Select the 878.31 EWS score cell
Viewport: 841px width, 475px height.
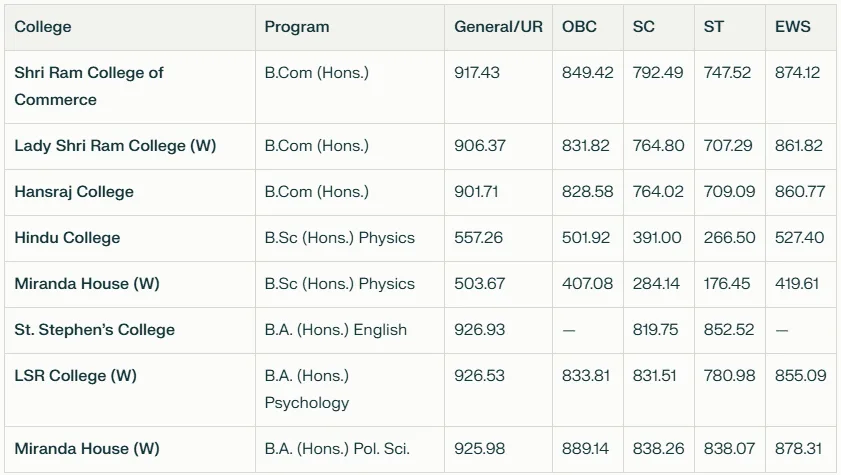click(x=801, y=449)
